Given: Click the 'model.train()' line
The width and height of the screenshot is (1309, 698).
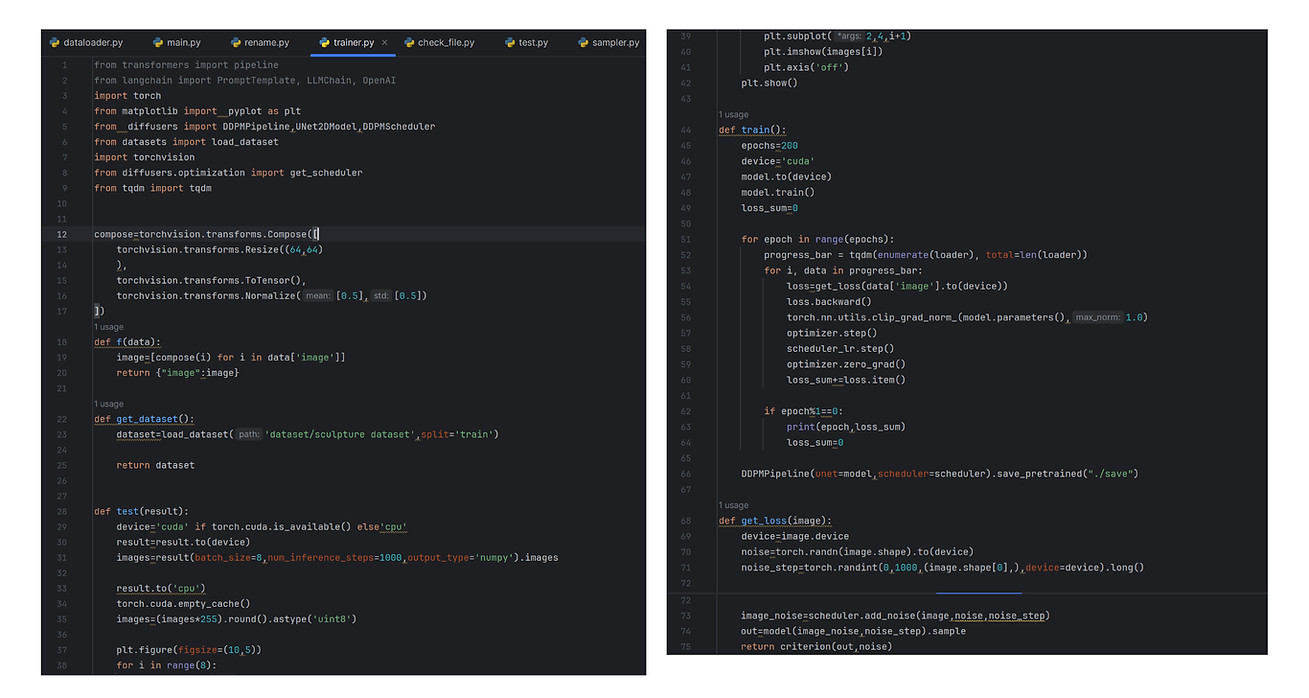Looking at the screenshot, I should pos(778,192).
